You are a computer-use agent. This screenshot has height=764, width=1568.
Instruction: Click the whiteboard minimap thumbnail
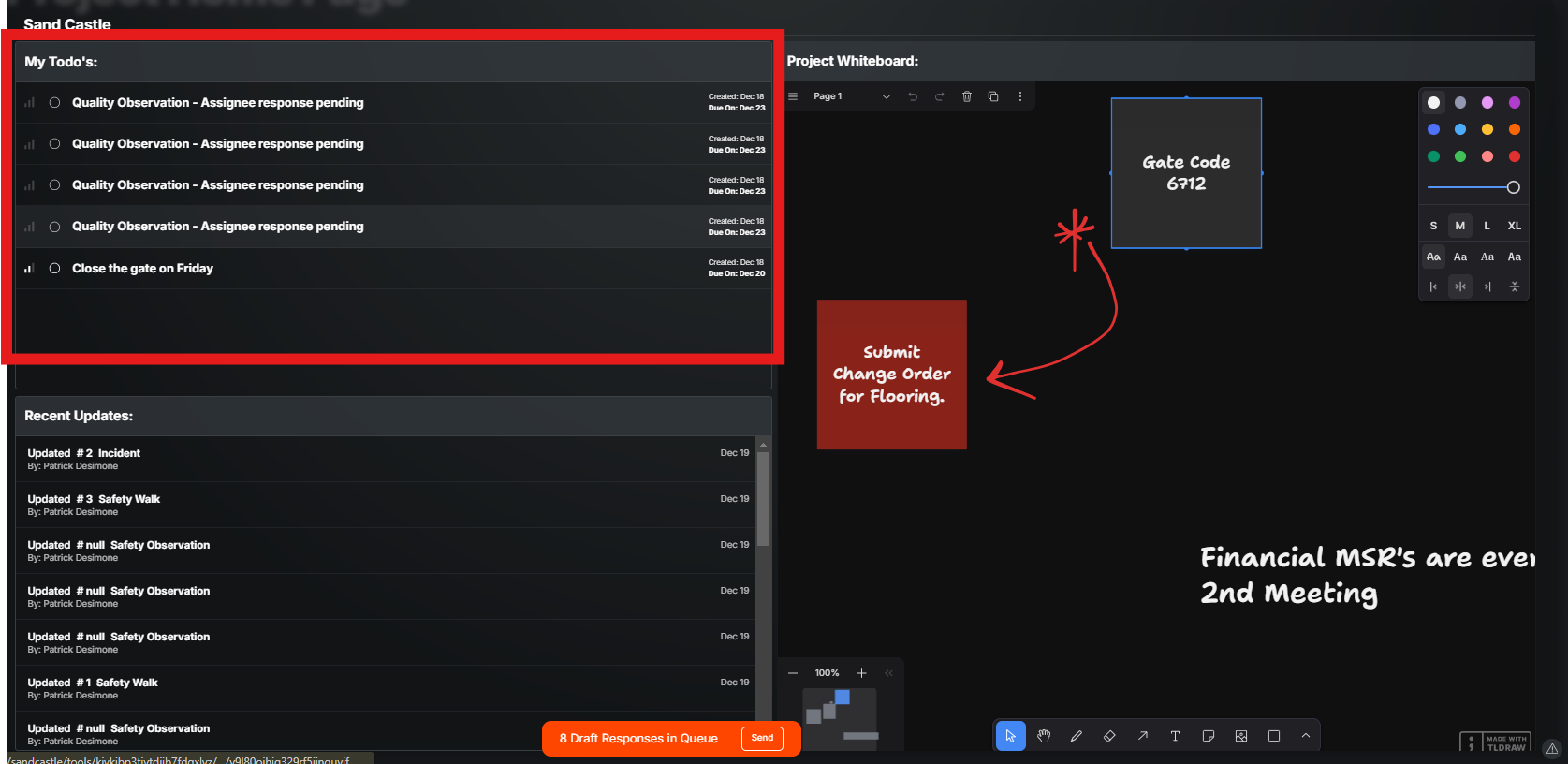click(840, 717)
